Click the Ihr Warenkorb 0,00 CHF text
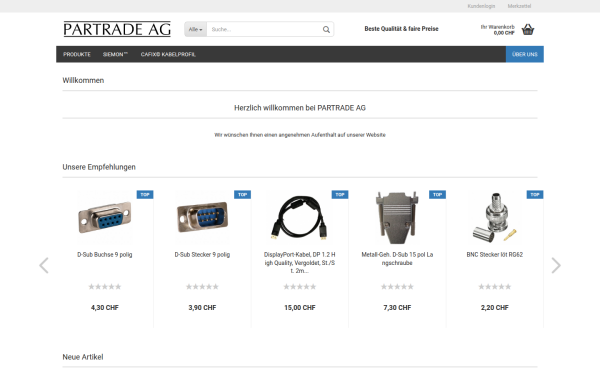 (497, 30)
